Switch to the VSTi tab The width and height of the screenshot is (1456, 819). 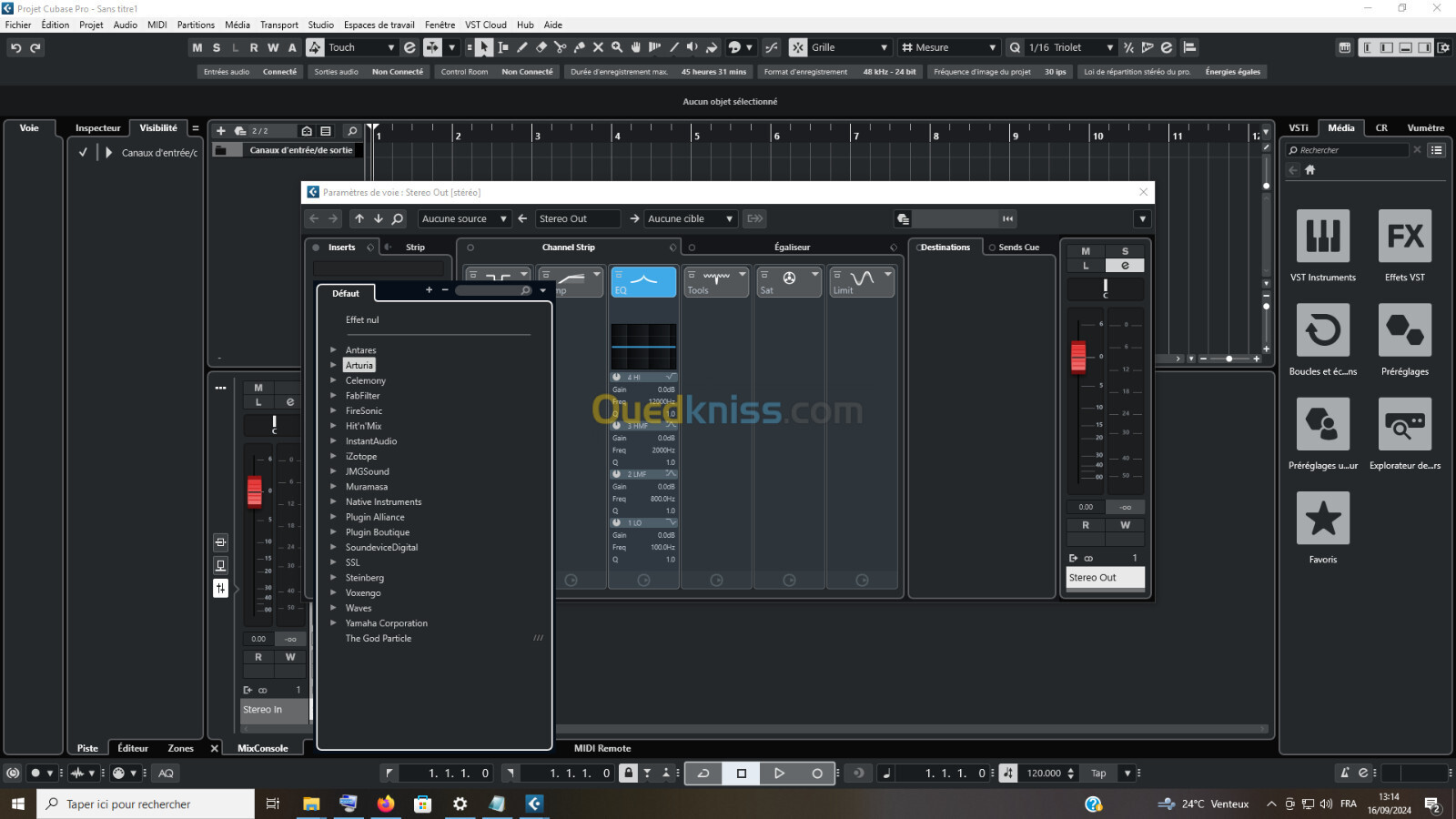click(1299, 127)
